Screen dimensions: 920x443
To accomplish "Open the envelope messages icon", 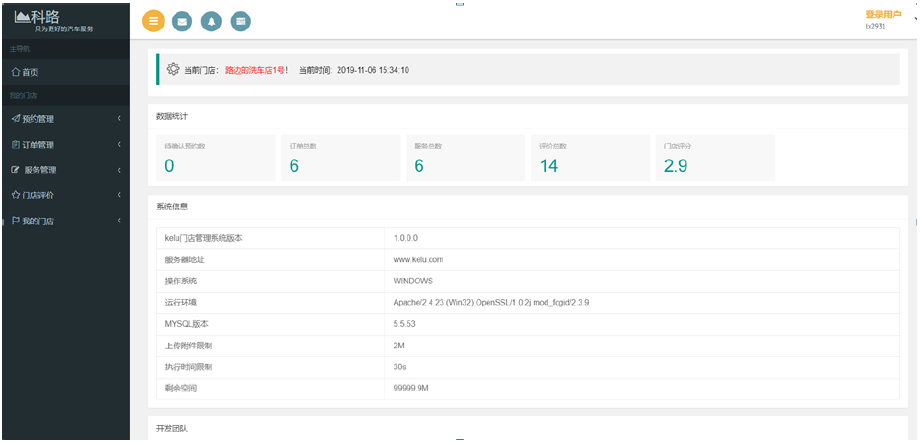I will click(x=182, y=21).
